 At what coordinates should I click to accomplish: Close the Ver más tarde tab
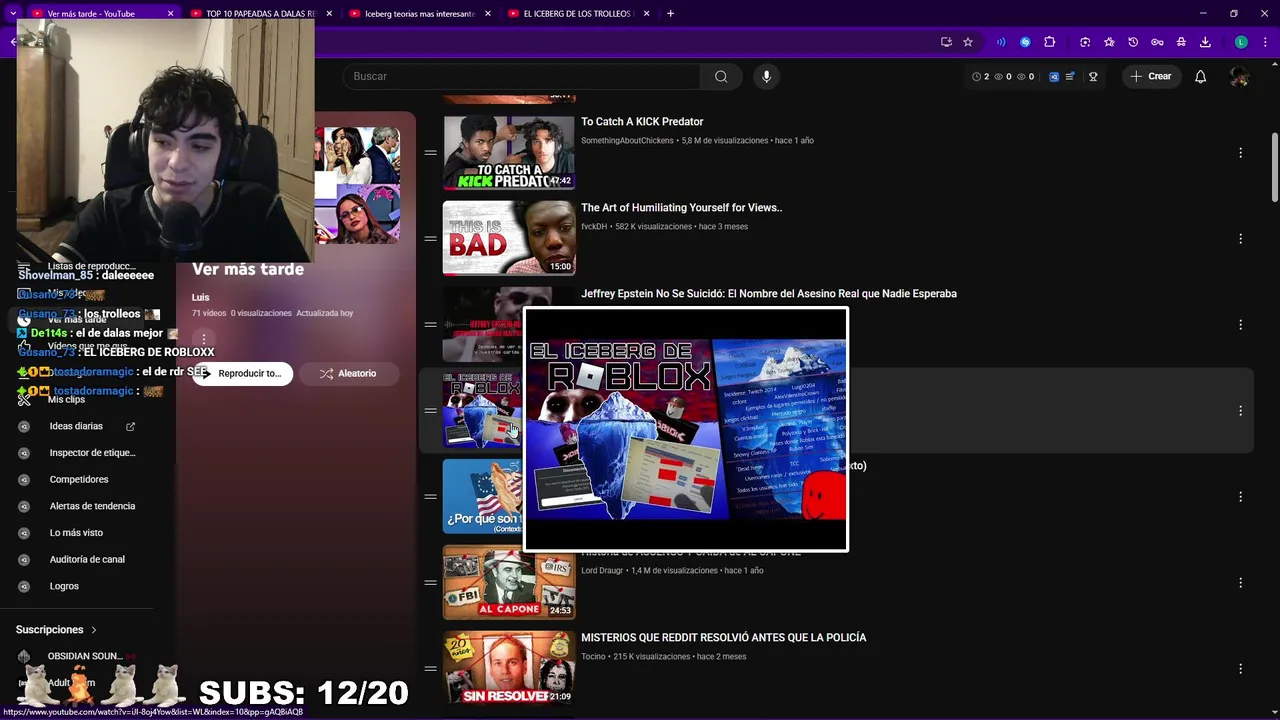(x=170, y=14)
